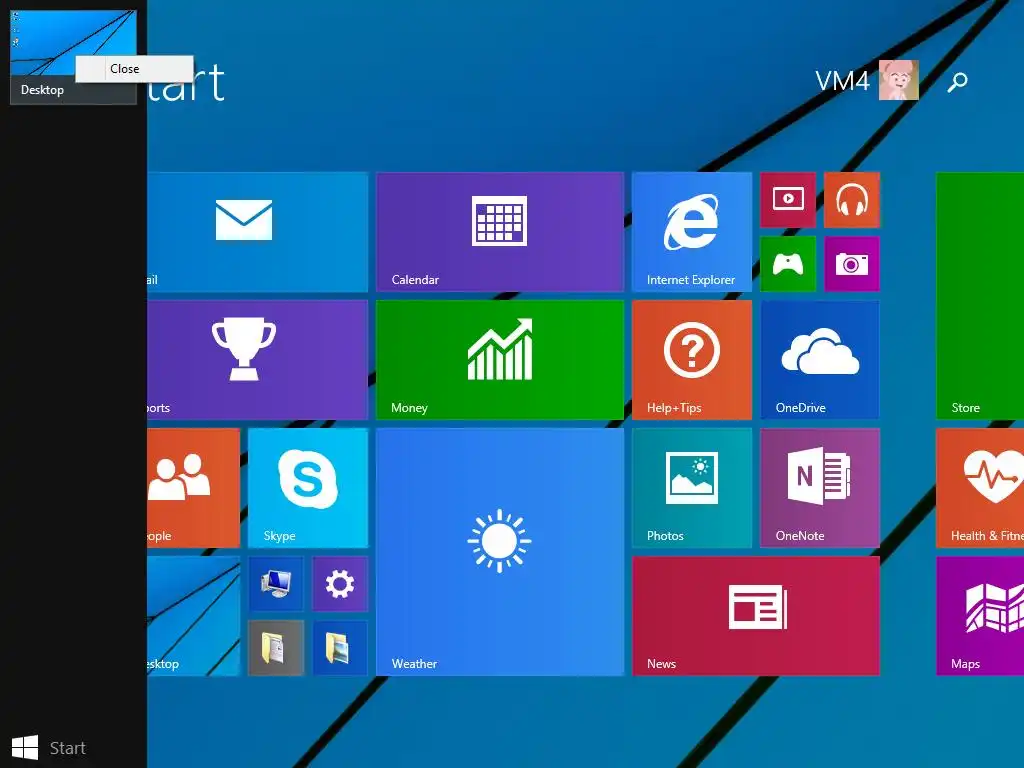Click the Start button in switcher
The image size is (1024, 768).
tap(49, 748)
